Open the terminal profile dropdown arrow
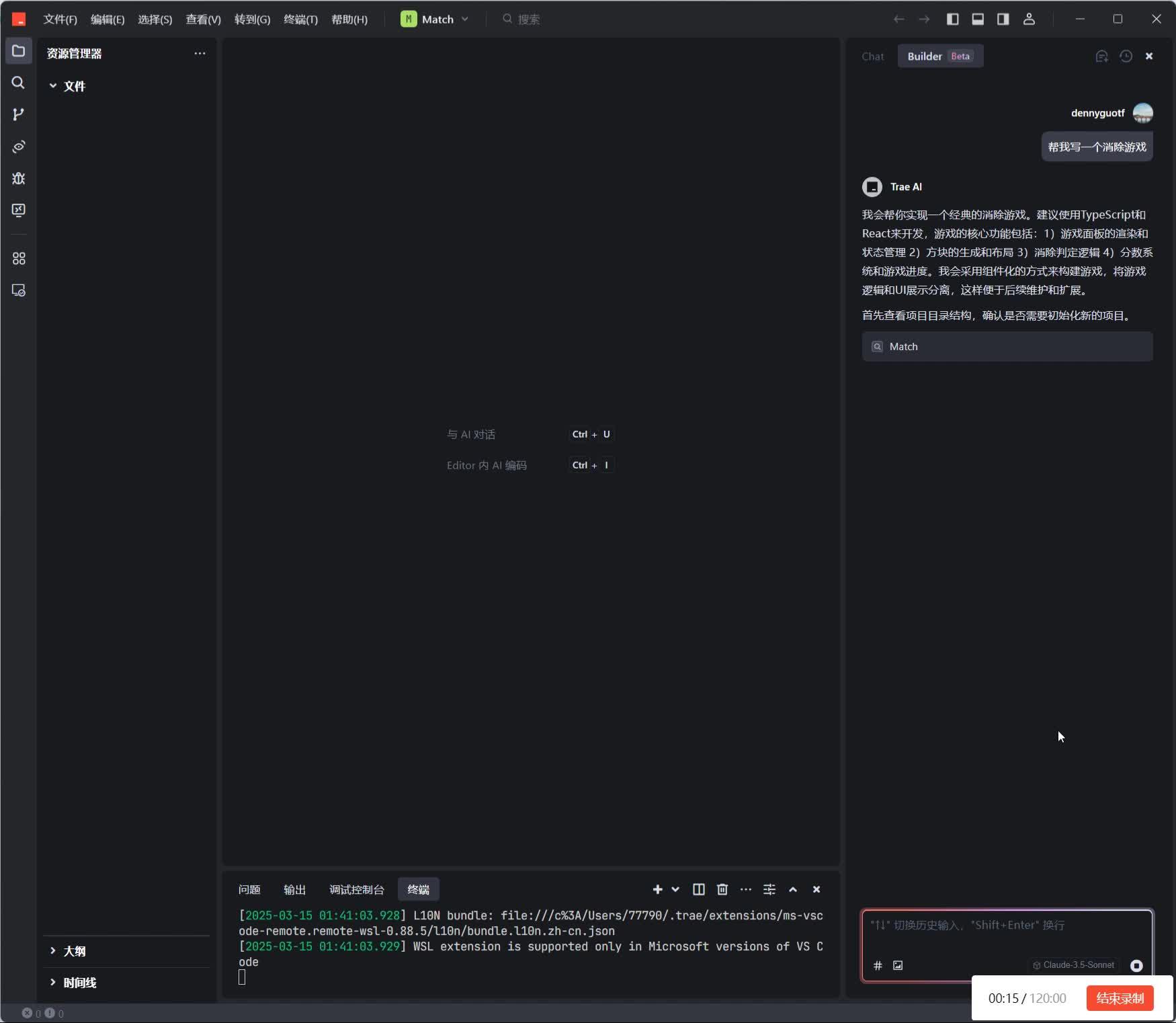Viewport: 1176px width, 1023px height. pos(675,889)
